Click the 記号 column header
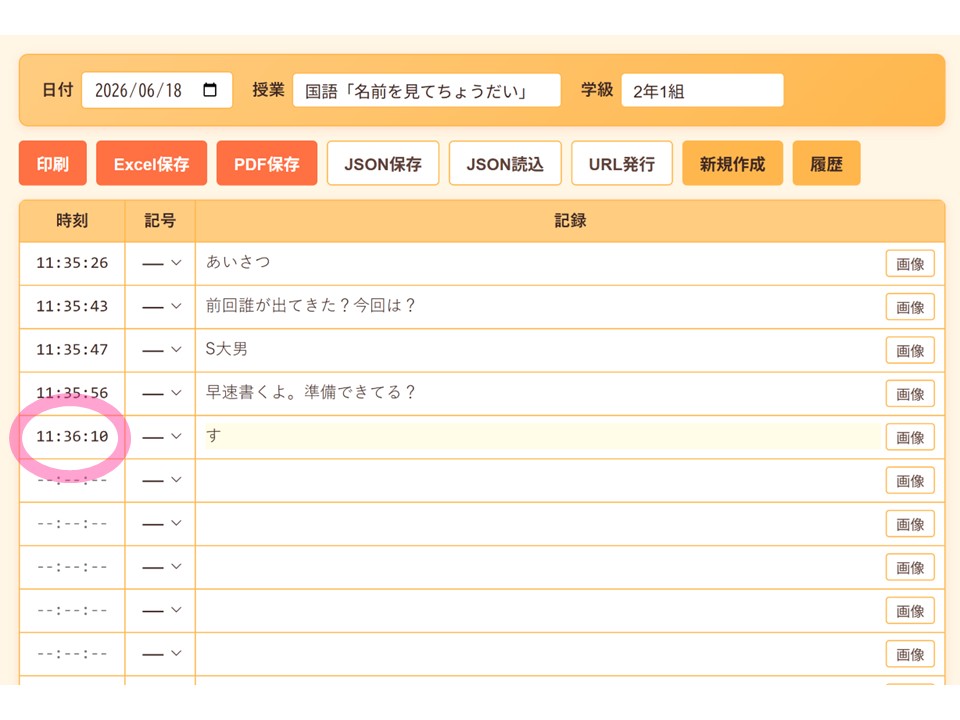Screen dimensions: 960x720 [x=160, y=220]
